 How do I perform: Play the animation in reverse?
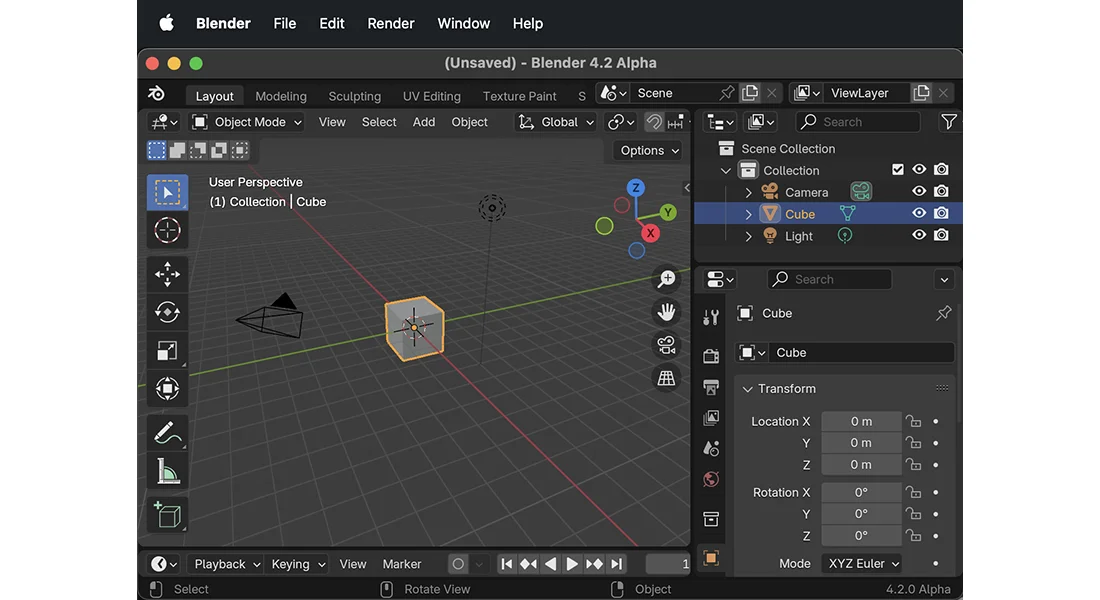pos(551,564)
